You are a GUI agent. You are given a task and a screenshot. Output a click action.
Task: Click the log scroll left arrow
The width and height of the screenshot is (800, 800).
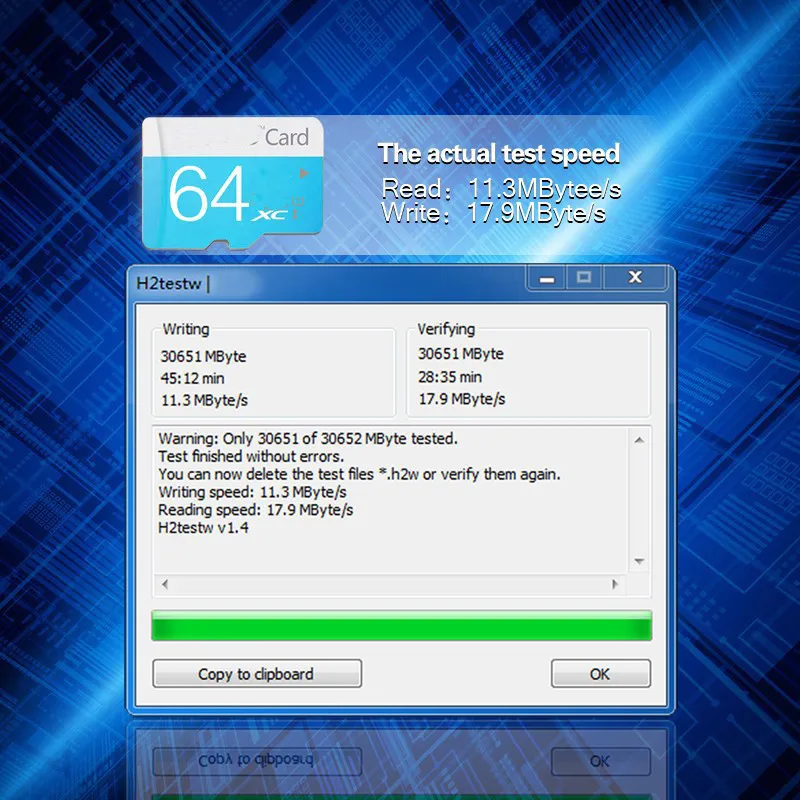165,584
